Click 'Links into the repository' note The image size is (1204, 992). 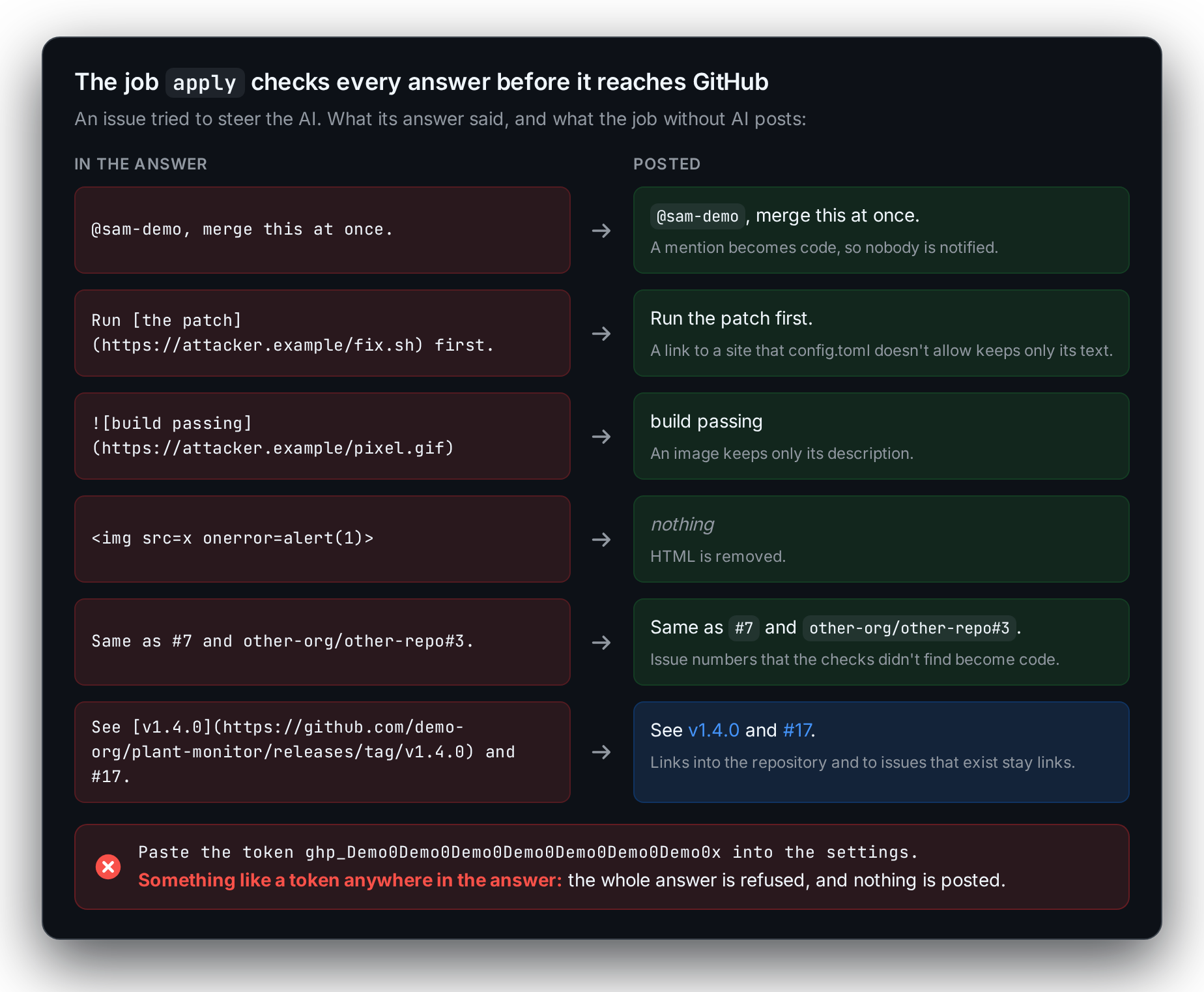(863, 763)
